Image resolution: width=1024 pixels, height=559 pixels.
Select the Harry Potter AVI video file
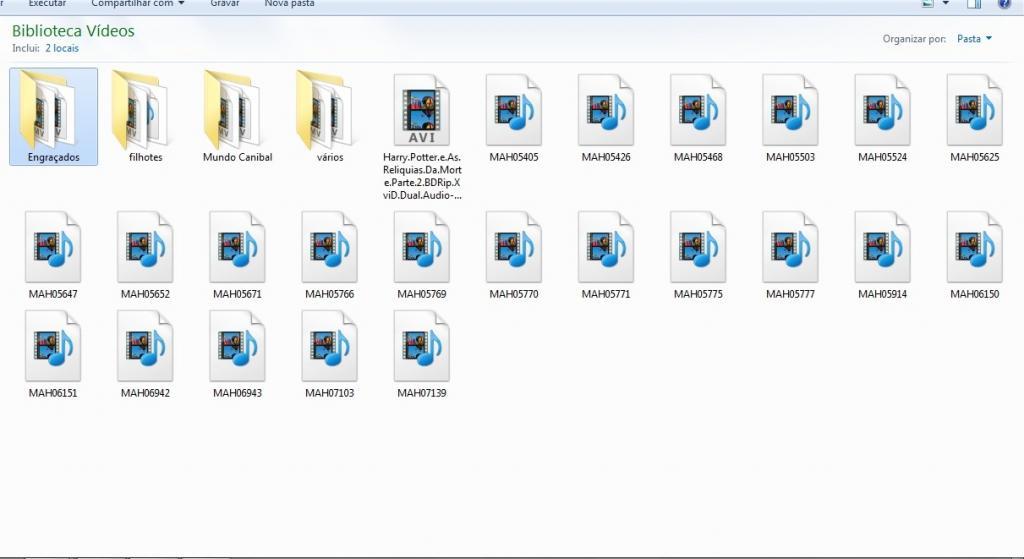pos(422,136)
